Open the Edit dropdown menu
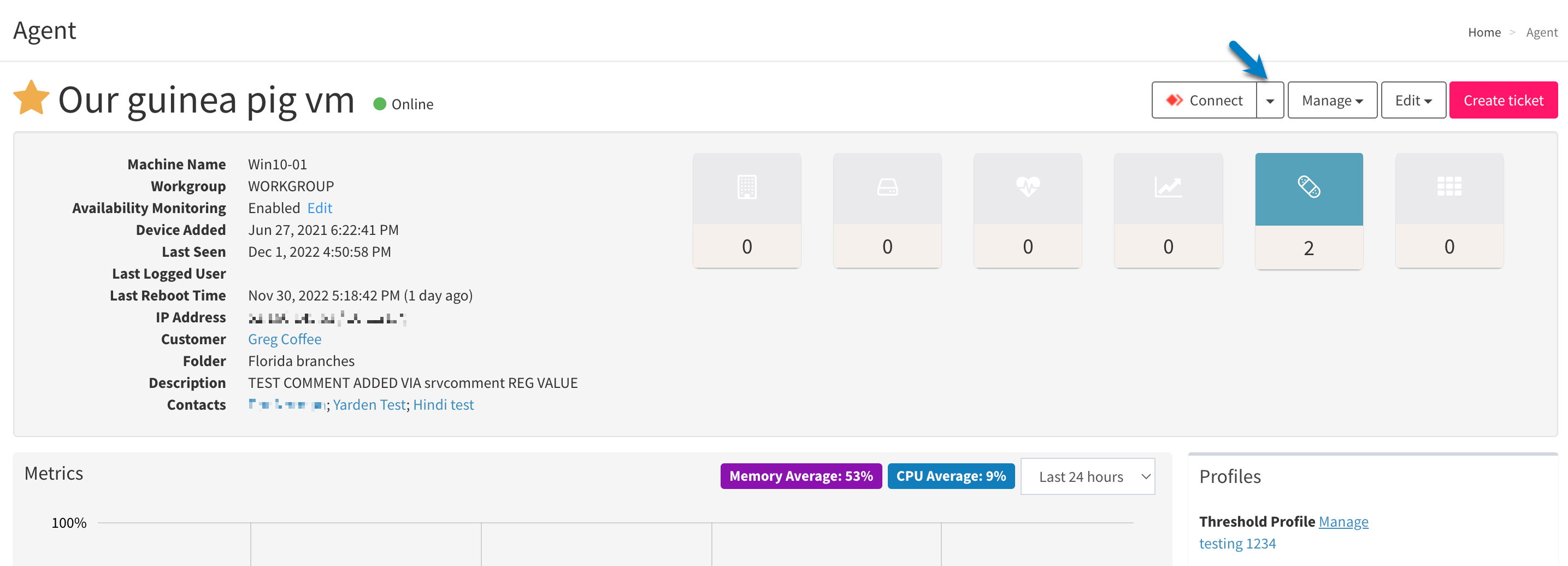Screen dimensions: 1568x566 (x=1413, y=101)
